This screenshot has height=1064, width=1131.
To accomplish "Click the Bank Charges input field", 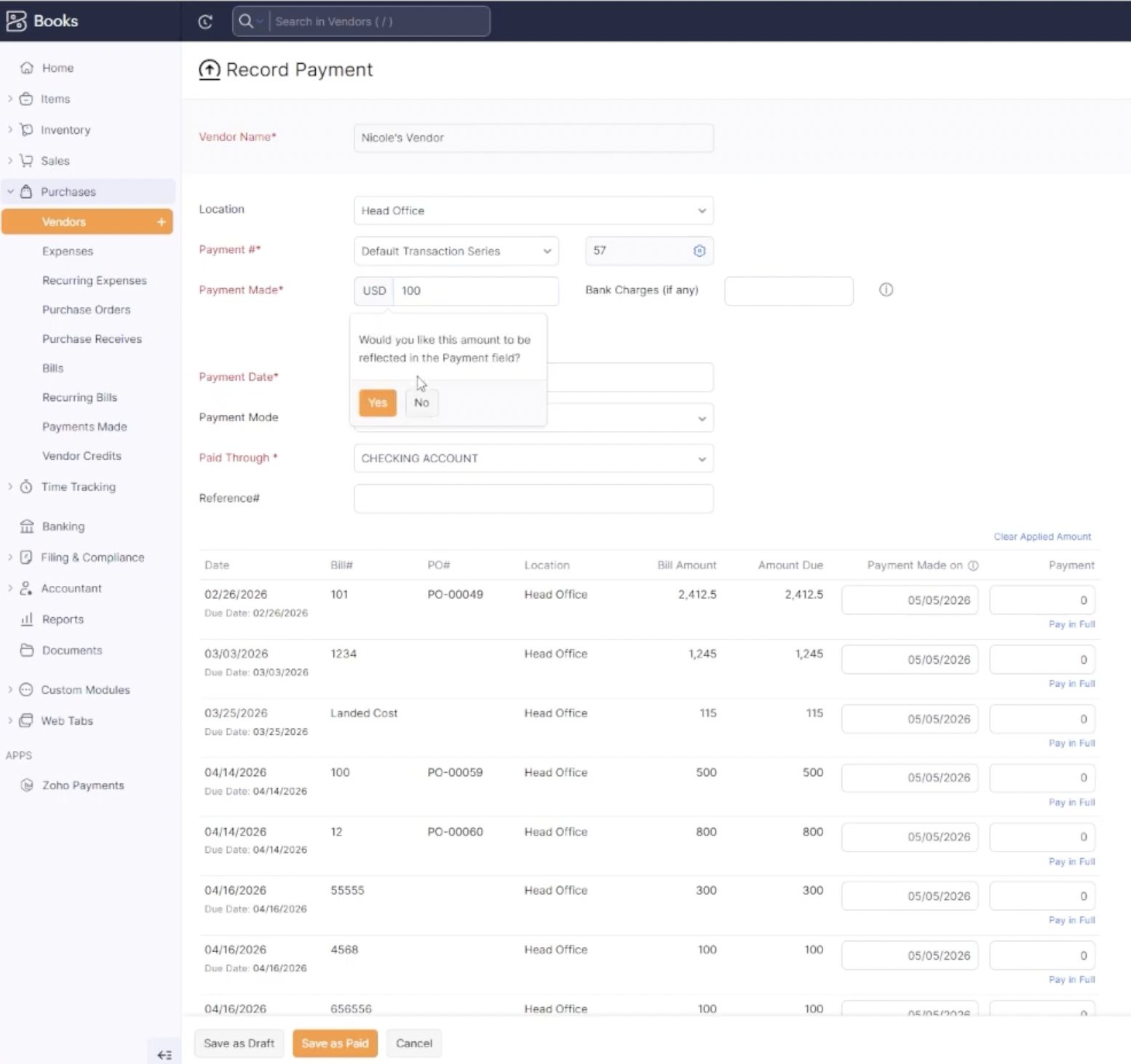I will pyautogui.click(x=789, y=290).
